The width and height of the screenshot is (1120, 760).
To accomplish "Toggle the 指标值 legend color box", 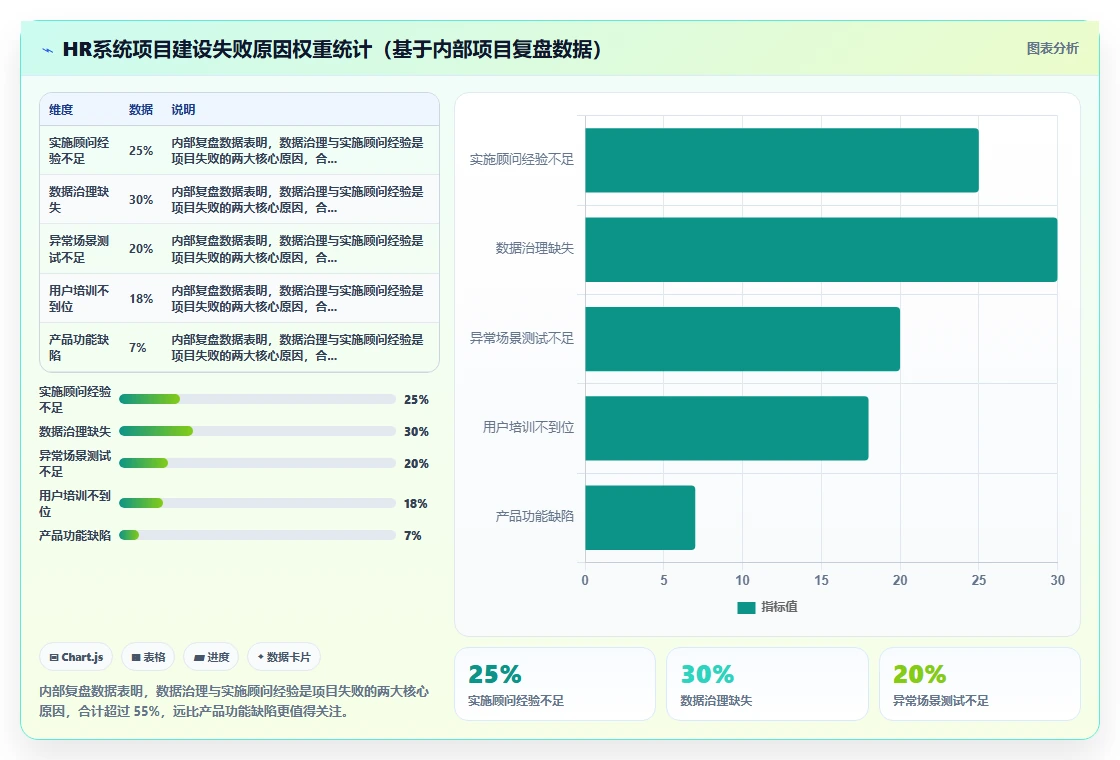I will [x=746, y=607].
